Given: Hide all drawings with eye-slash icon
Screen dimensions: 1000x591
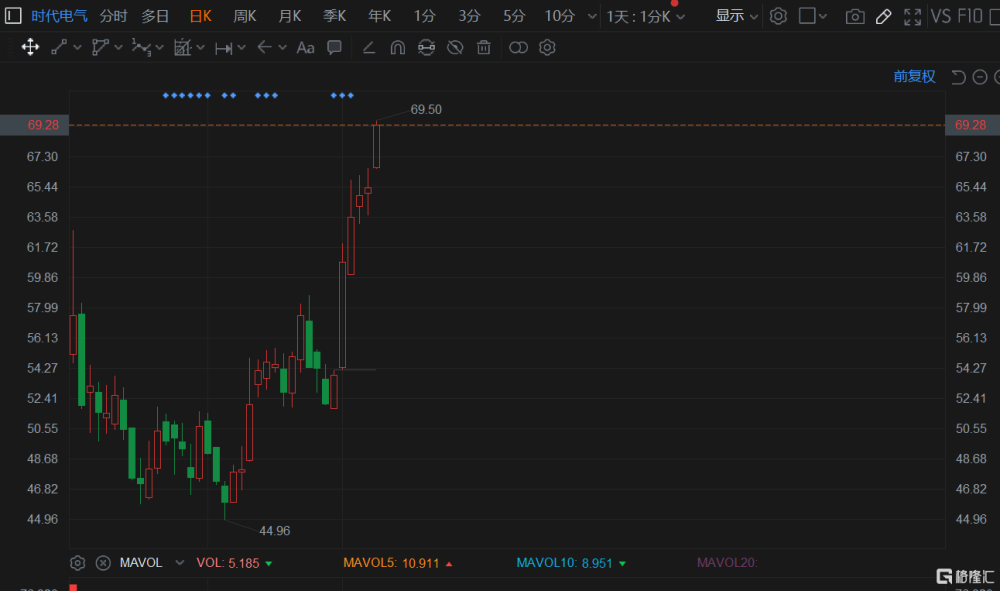Looking at the screenshot, I should (x=455, y=47).
